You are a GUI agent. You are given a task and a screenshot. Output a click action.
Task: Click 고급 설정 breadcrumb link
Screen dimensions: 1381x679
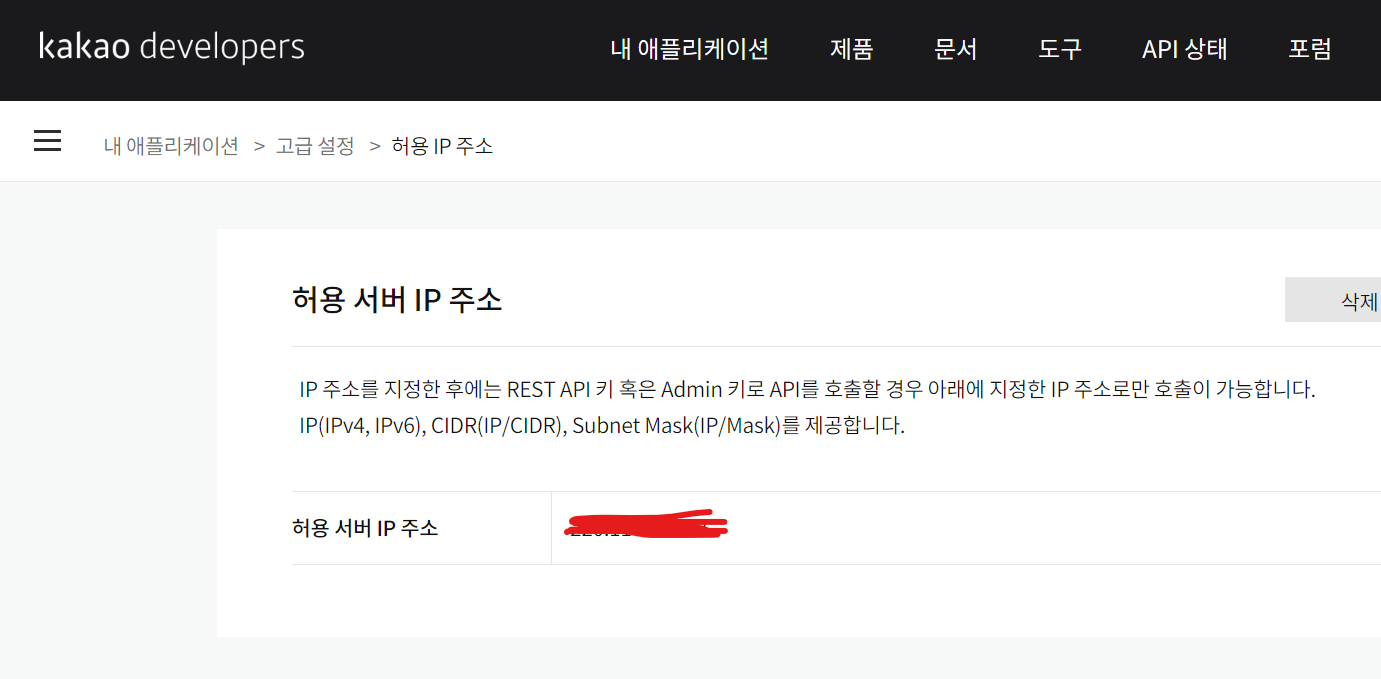pyautogui.click(x=315, y=146)
